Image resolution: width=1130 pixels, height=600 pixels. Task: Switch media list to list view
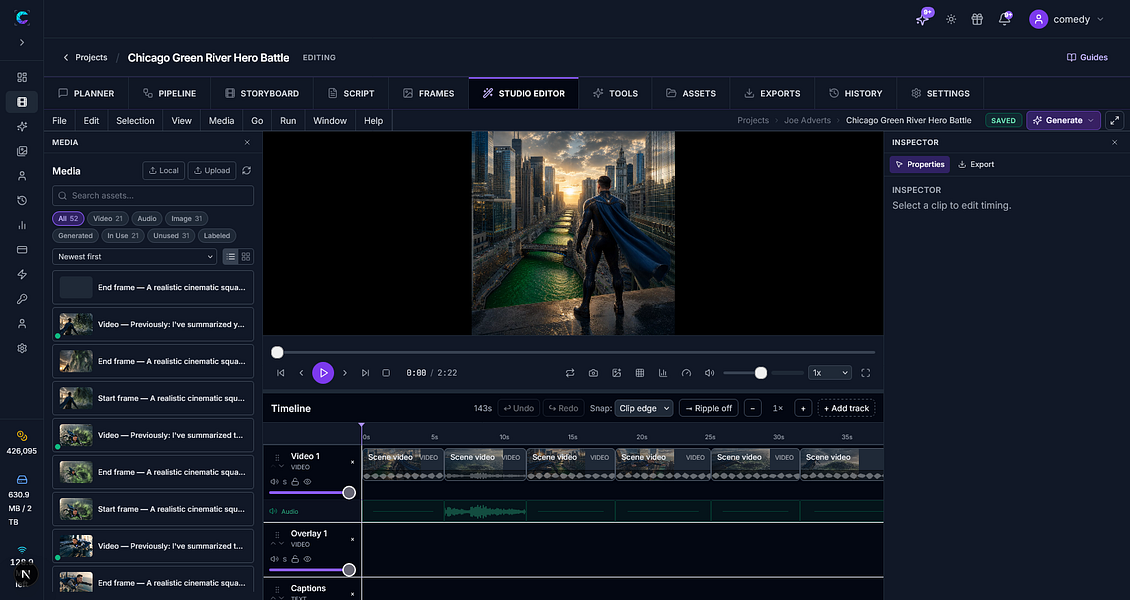click(x=231, y=256)
